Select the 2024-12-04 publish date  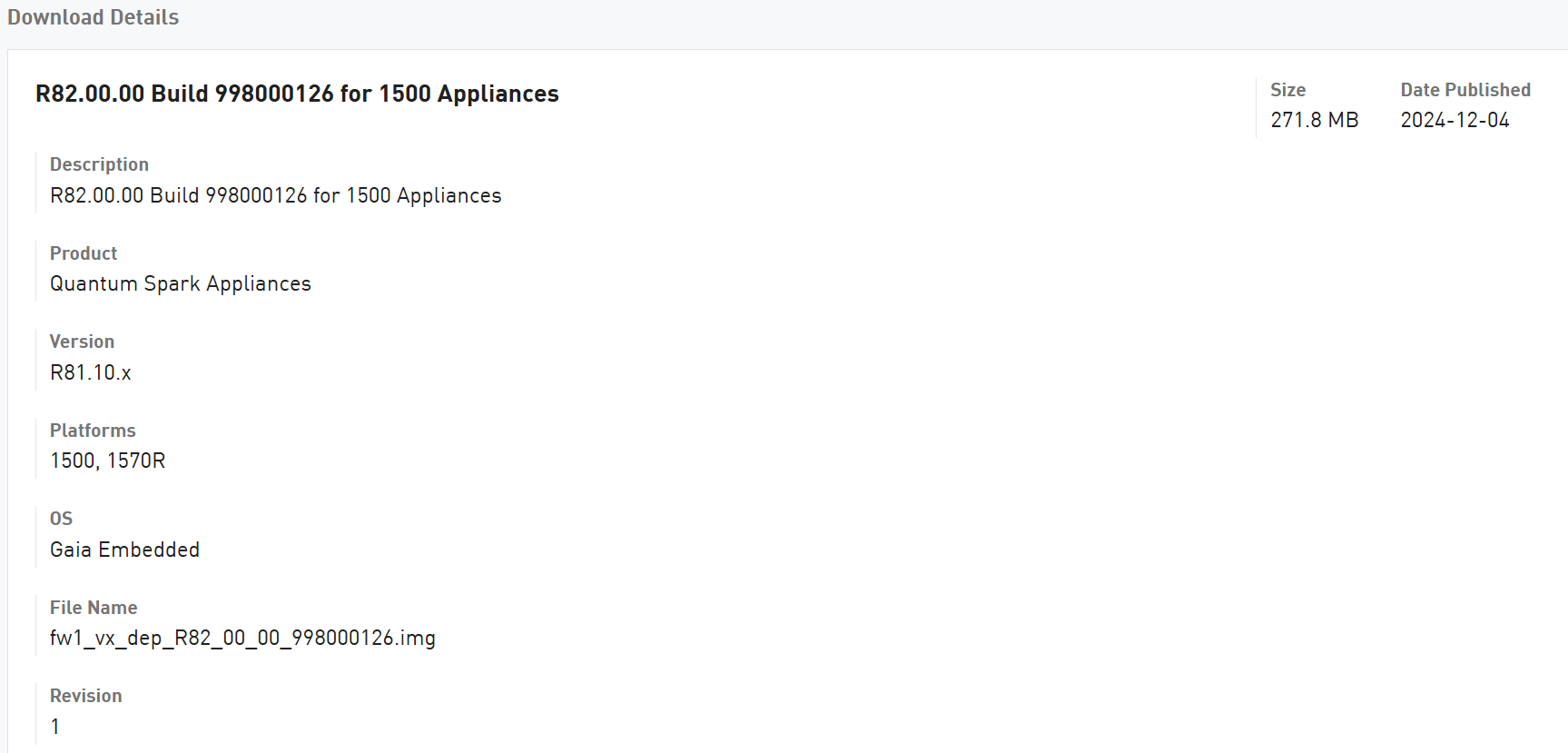click(1455, 120)
